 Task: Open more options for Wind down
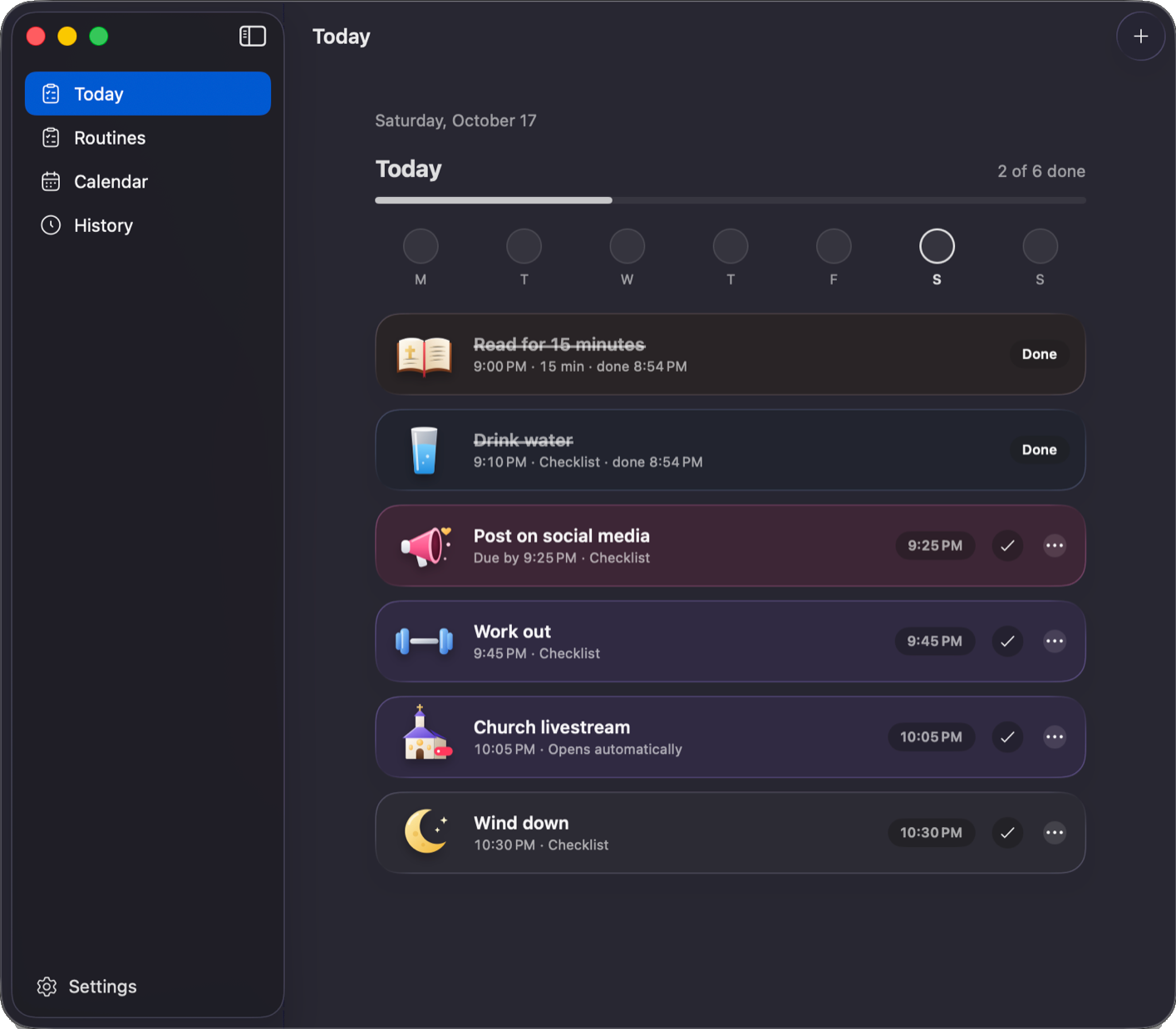coord(1055,833)
